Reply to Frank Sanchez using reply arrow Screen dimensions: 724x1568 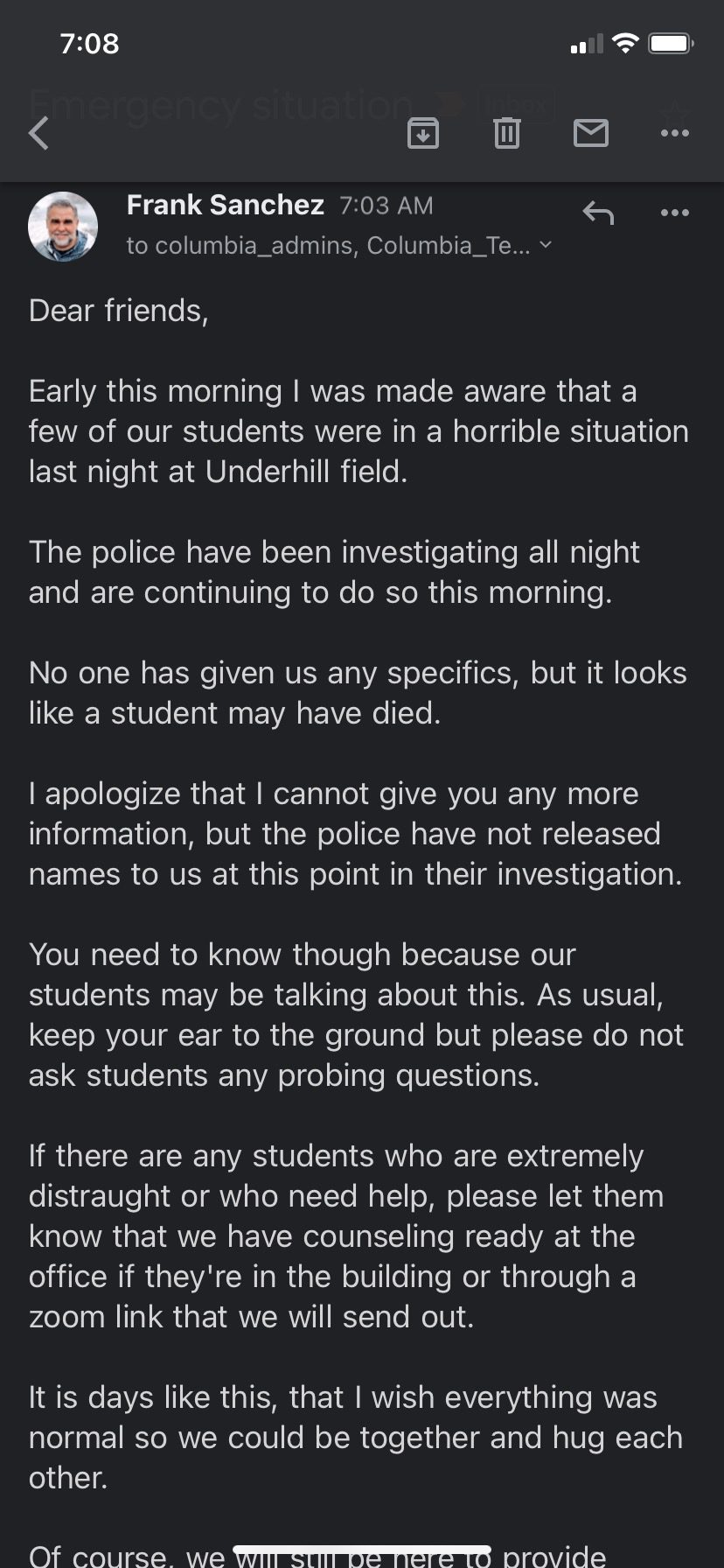pos(598,213)
